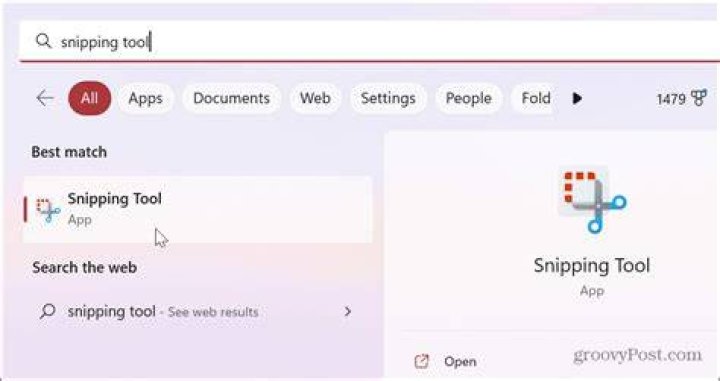The image size is (720, 381).
Task: Switch to the Apps filter tab
Action: pyautogui.click(x=145, y=98)
